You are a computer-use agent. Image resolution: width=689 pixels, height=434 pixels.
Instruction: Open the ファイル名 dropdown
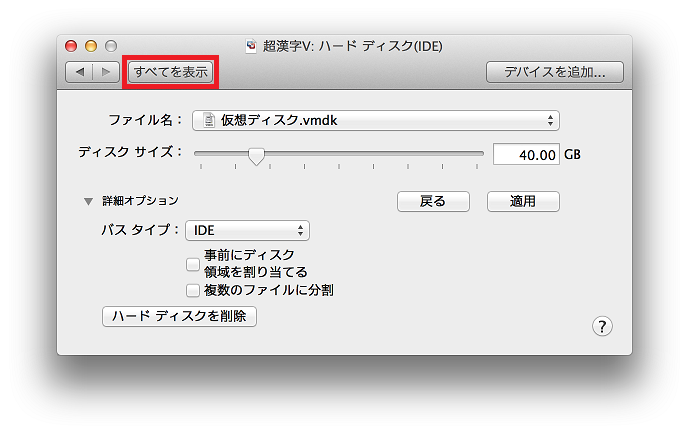(x=375, y=121)
